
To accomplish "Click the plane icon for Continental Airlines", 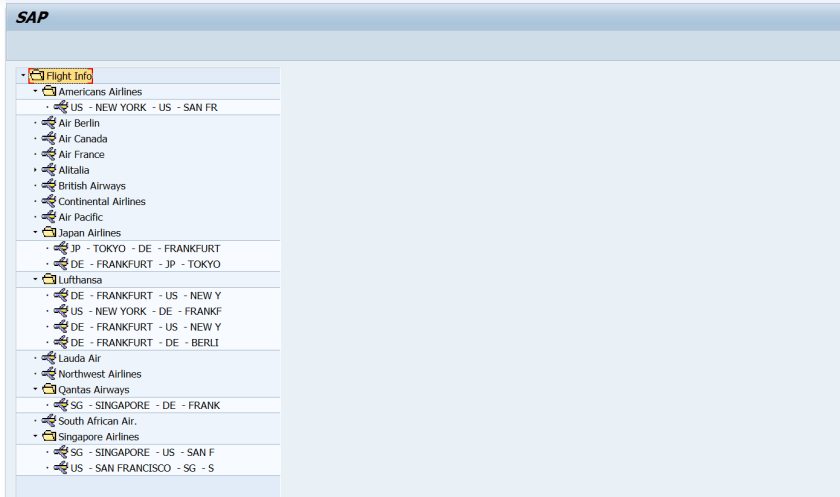I will click(x=49, y=201).
